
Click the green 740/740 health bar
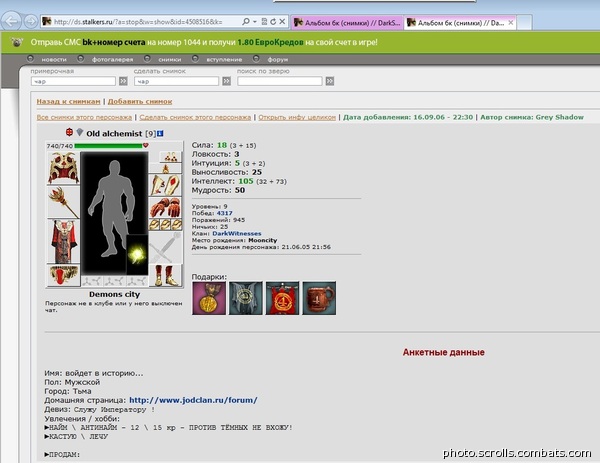coord(108,145)
